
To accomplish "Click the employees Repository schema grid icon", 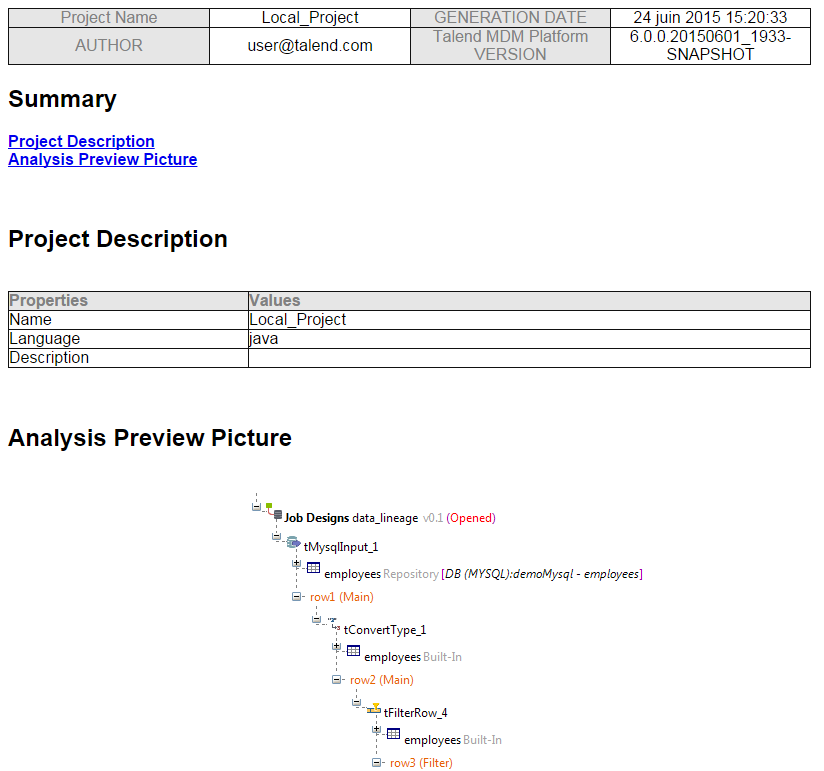I will (x=313, y=569).
